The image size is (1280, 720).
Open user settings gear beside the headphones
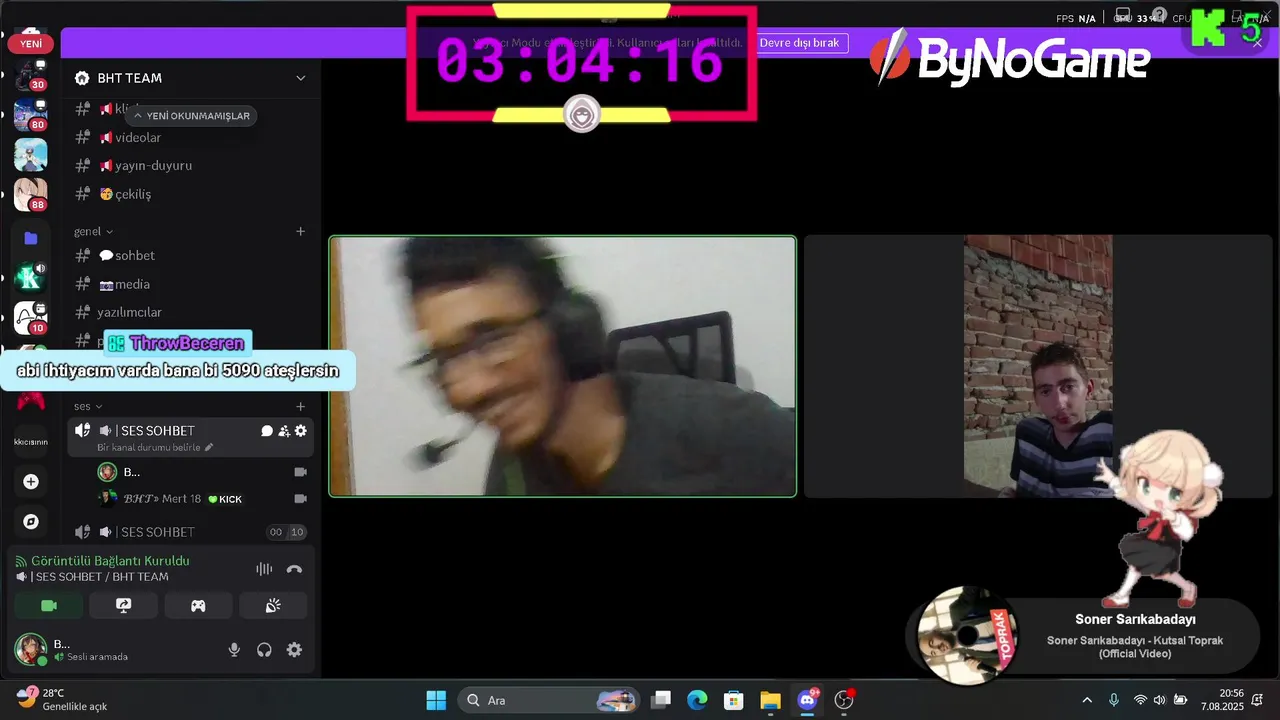(294, 650)
